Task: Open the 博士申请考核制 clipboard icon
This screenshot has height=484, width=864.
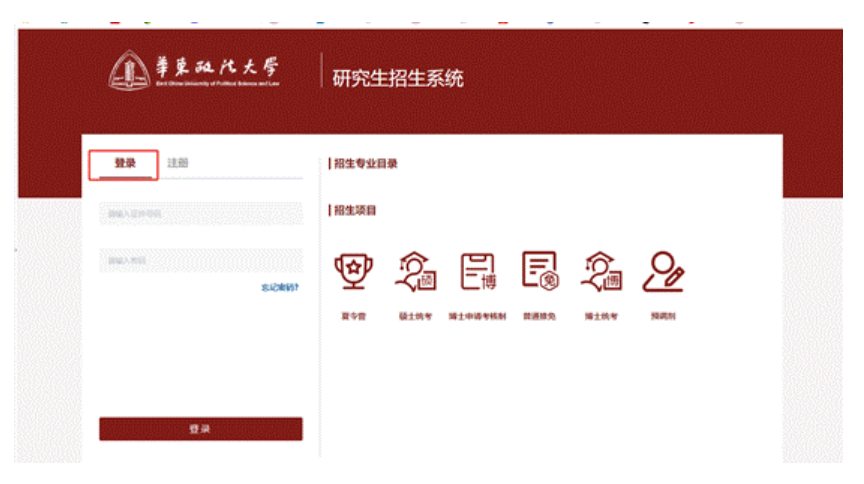Action: click(x=478, y=271)
